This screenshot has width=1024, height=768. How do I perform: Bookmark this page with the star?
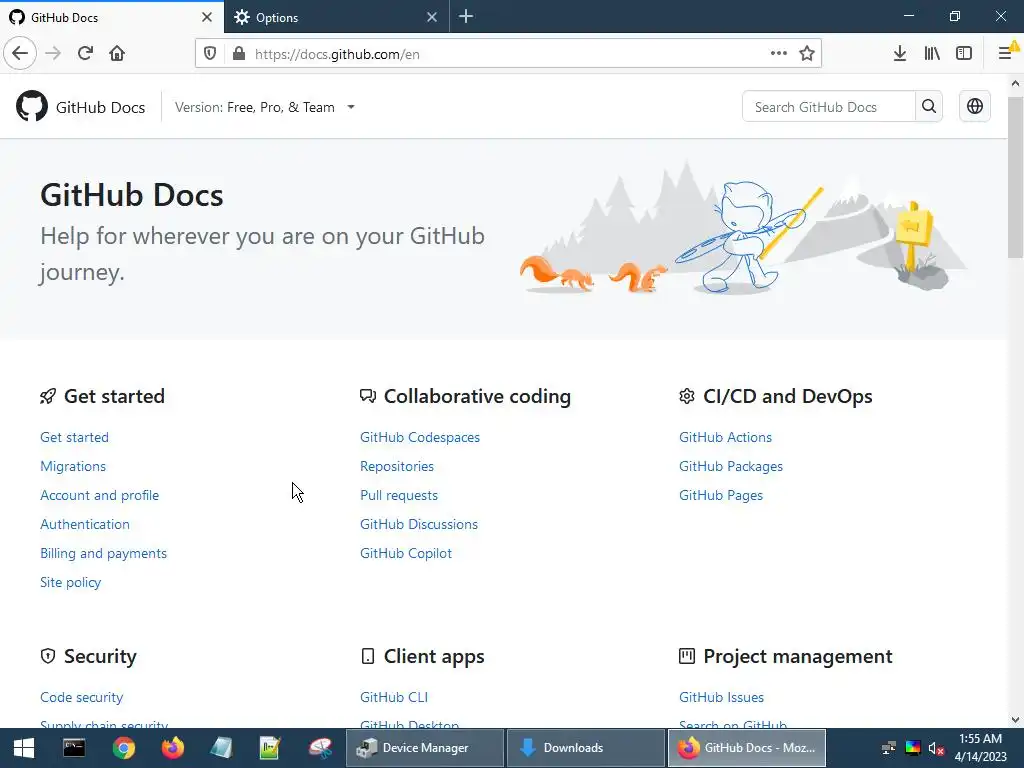coord(807,54)
